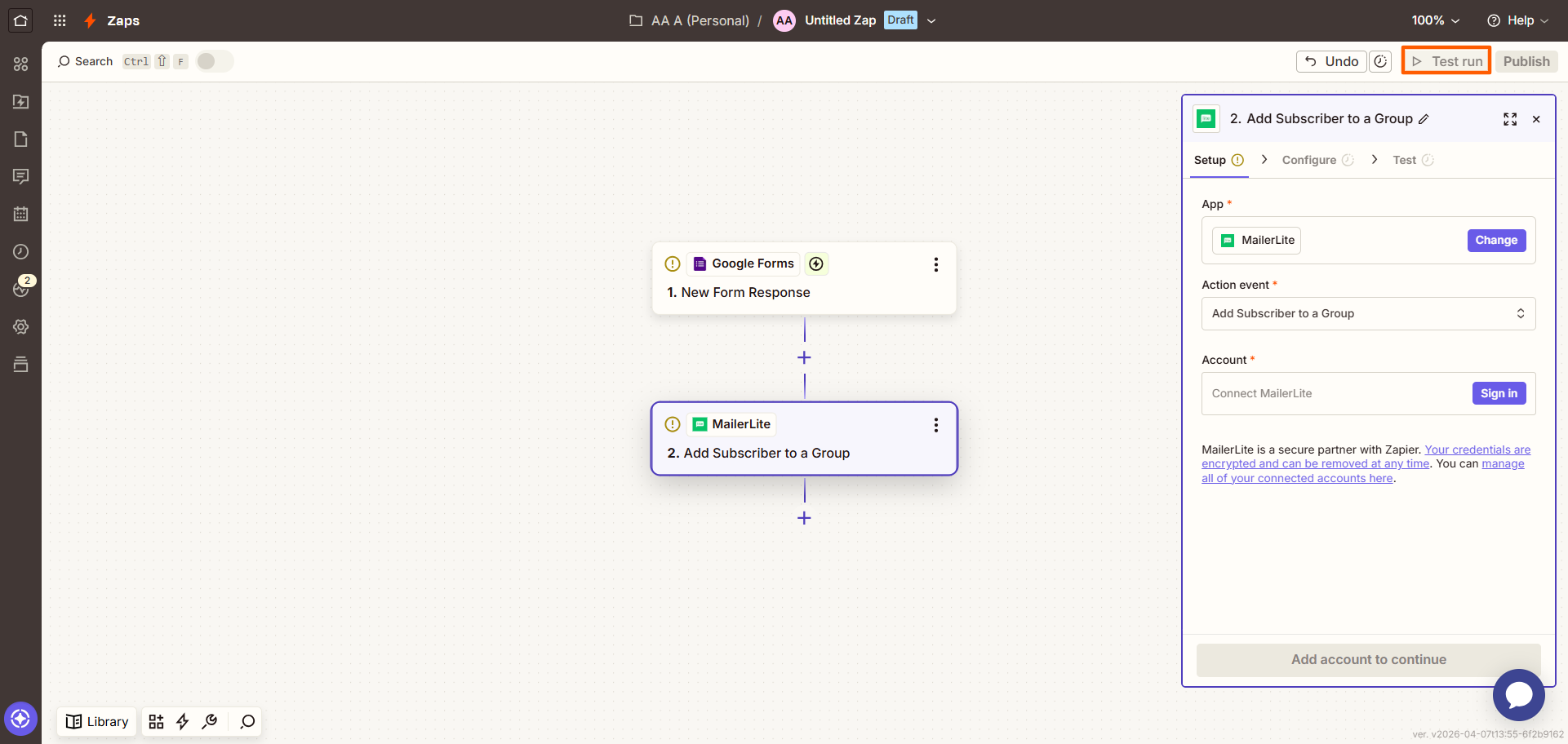
Task: Add a step between the two steps
Action: pos(804,357)
